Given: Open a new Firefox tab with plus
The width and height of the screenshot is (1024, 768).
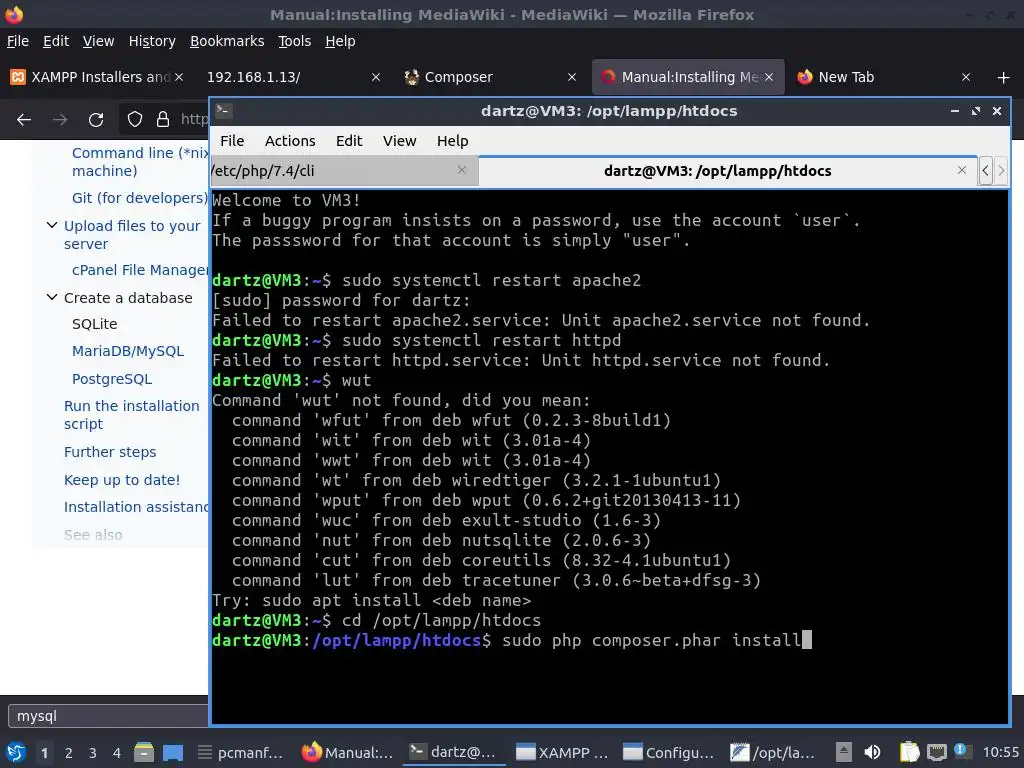Looking at the screenshot, I should pyautogui.click(x=1004, y=78).
